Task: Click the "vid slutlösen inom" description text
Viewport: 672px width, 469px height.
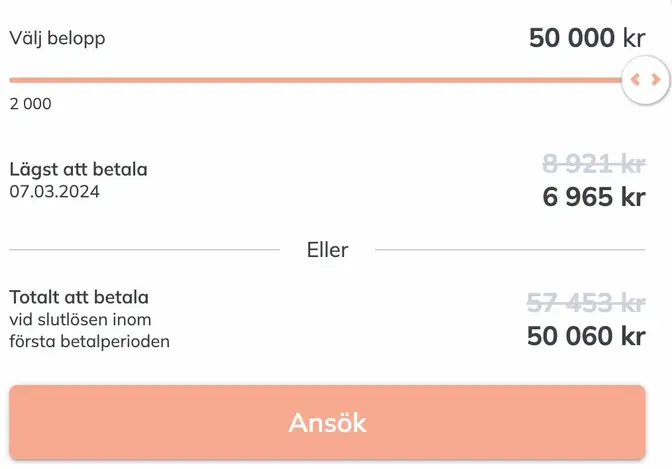Action: click(x=80, y=319)
